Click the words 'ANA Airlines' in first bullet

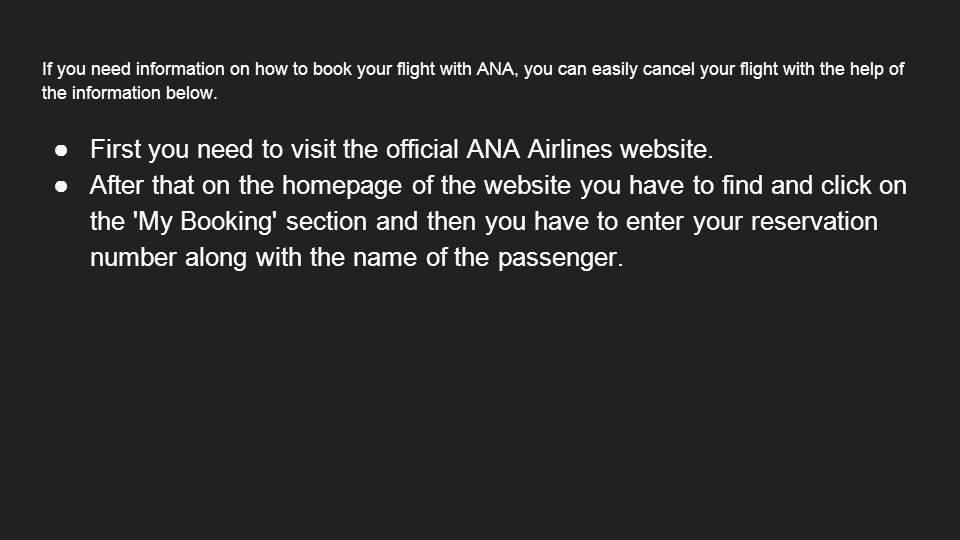coord(539,149)
